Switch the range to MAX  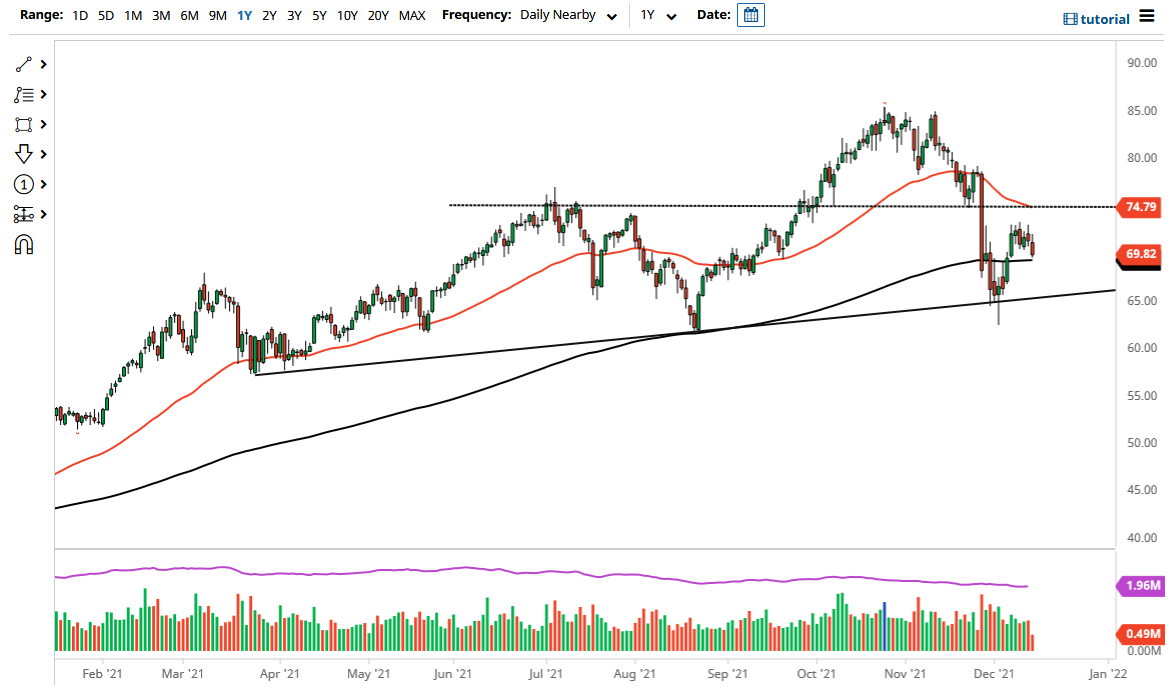point(412,15)
